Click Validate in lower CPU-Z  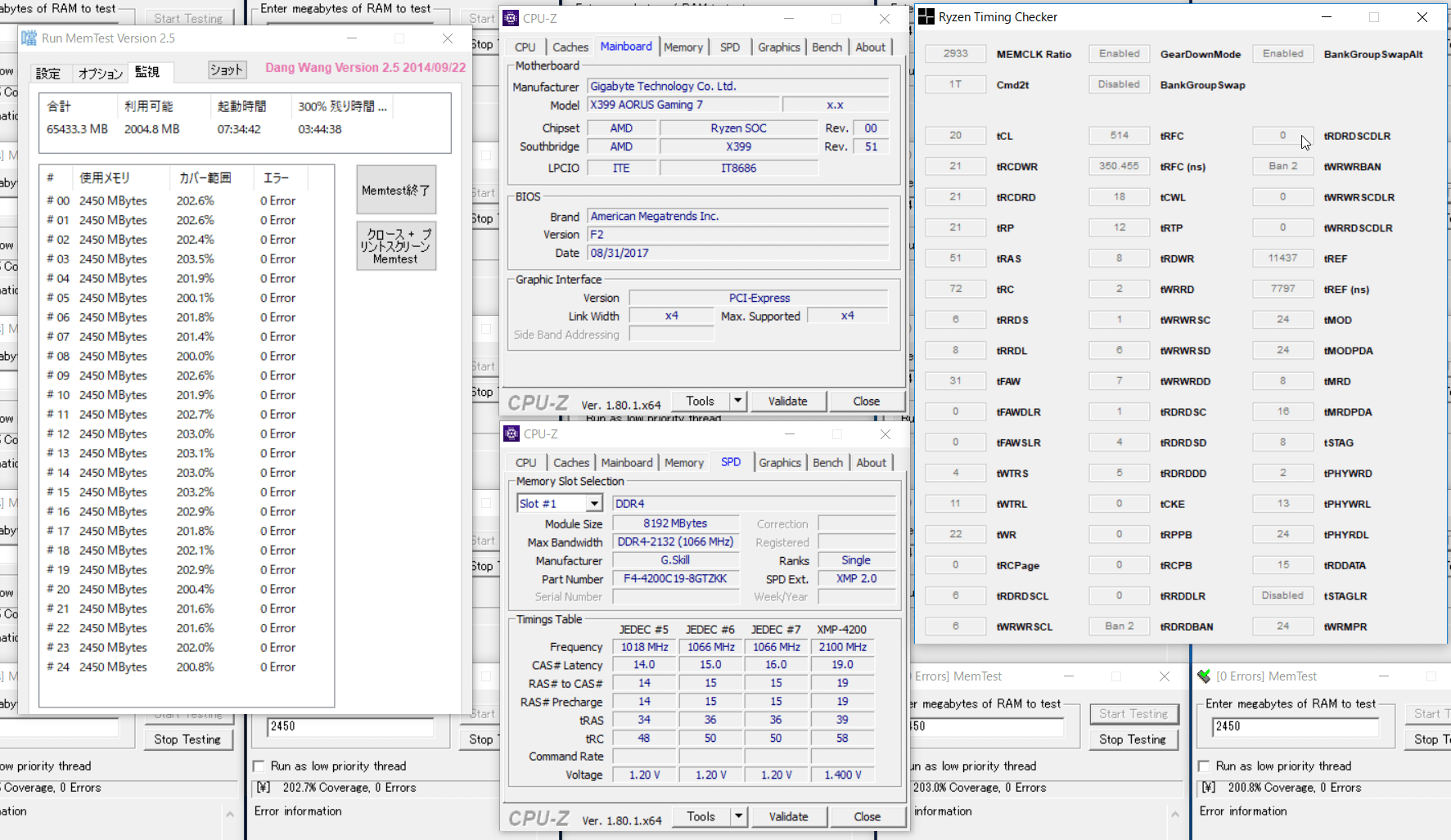[x=788, y=816]
